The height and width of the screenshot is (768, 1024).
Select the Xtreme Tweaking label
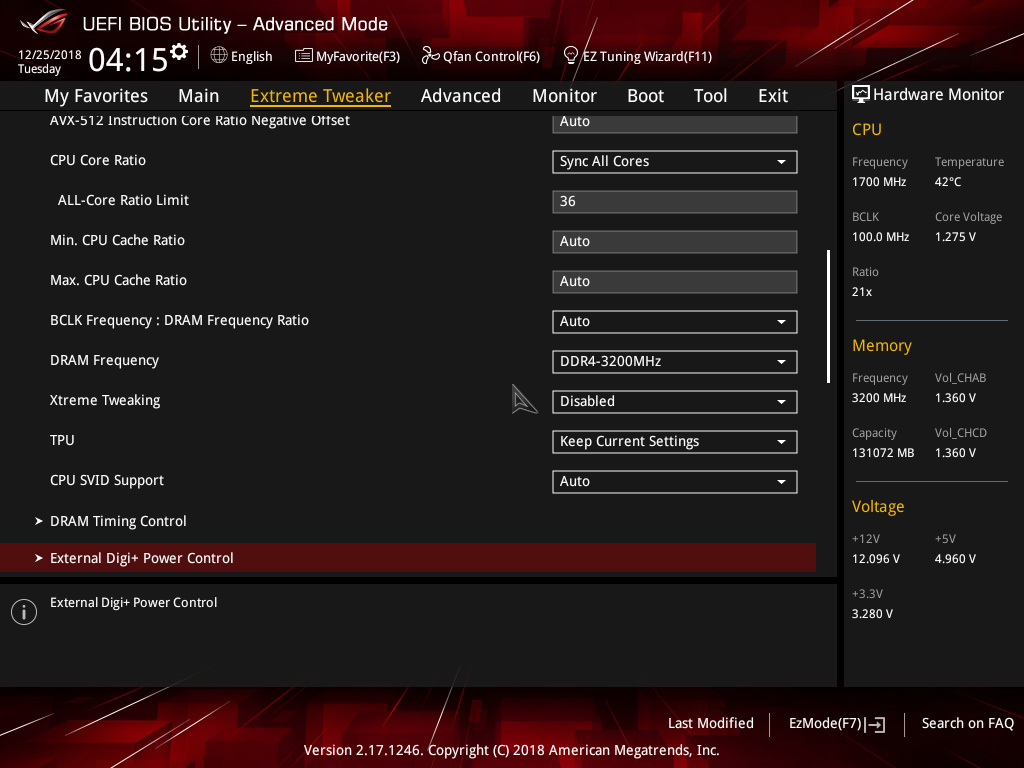[x=105, y=400]
